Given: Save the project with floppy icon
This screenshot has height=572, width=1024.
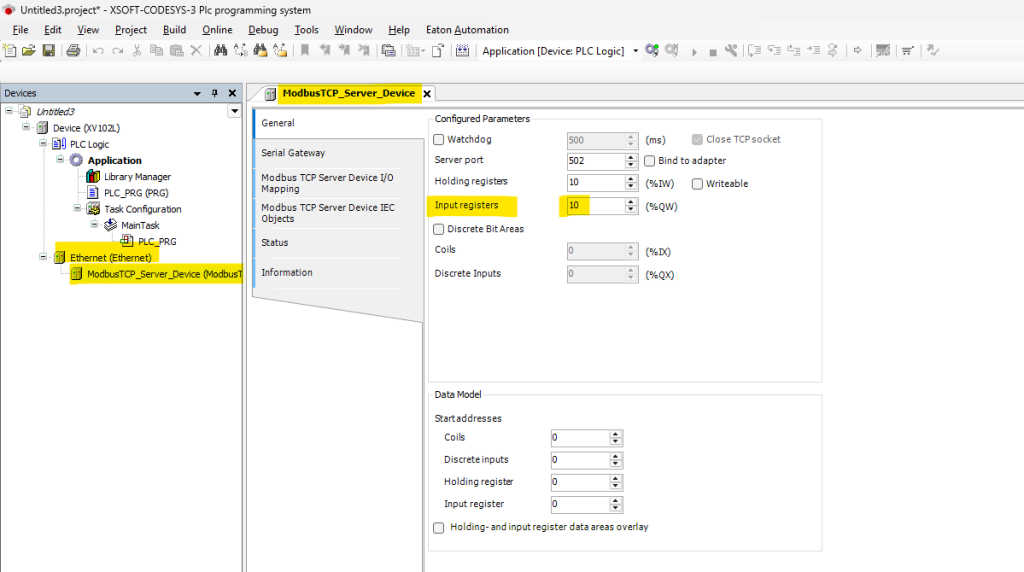Looking at the screenshot, I should 49,50.
